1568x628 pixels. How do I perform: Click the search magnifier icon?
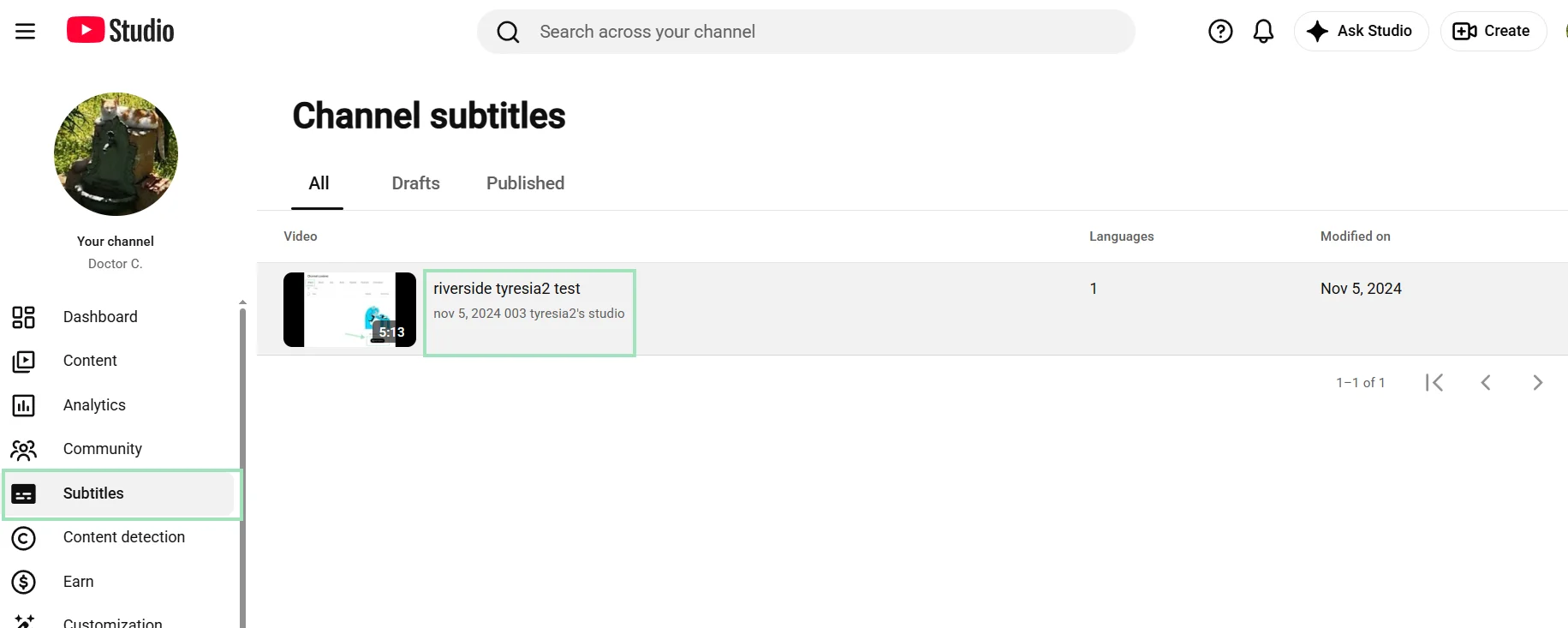point(509,33)
